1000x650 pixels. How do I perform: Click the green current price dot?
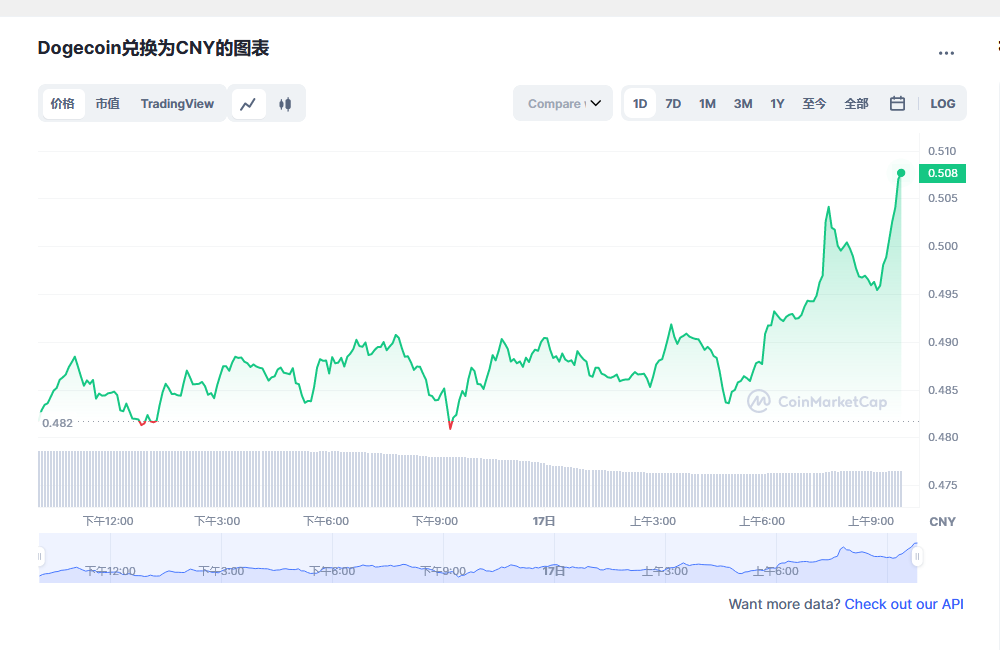point(901,173)
